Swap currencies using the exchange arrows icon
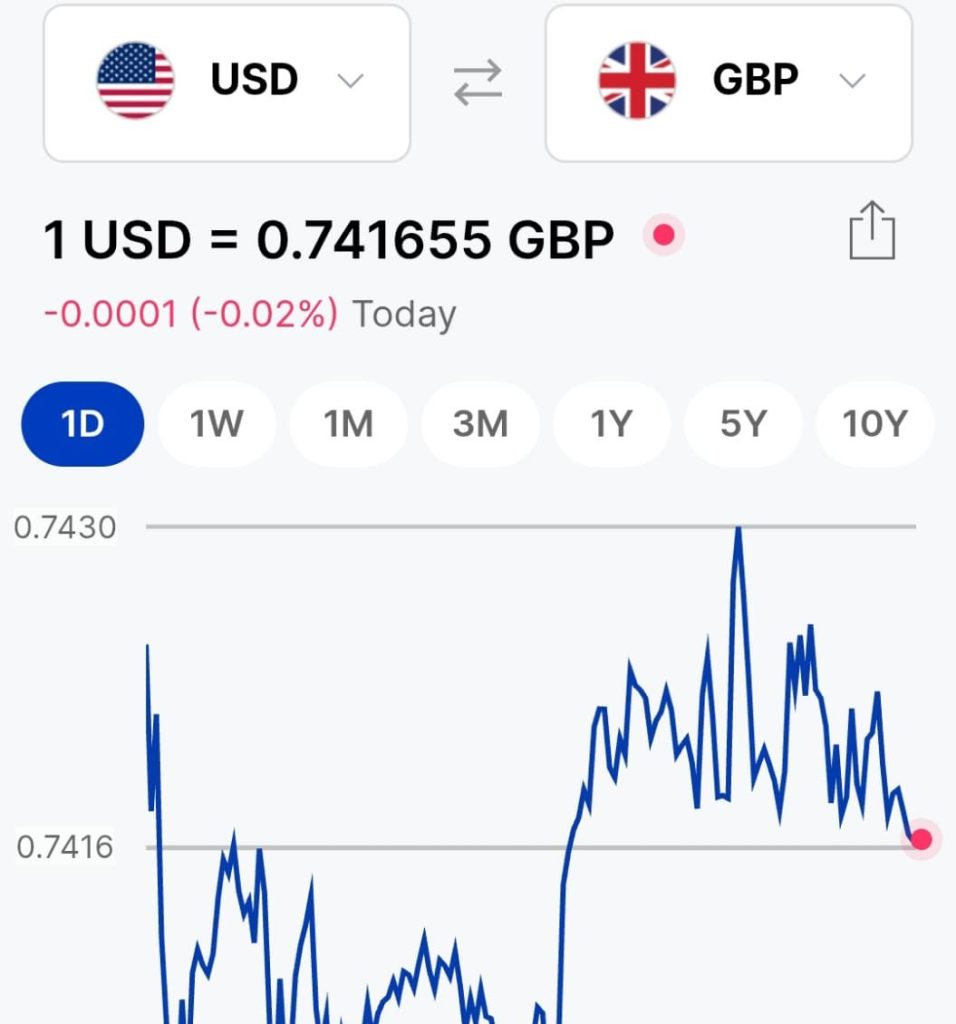956x1024 pixels. [478, 82]
